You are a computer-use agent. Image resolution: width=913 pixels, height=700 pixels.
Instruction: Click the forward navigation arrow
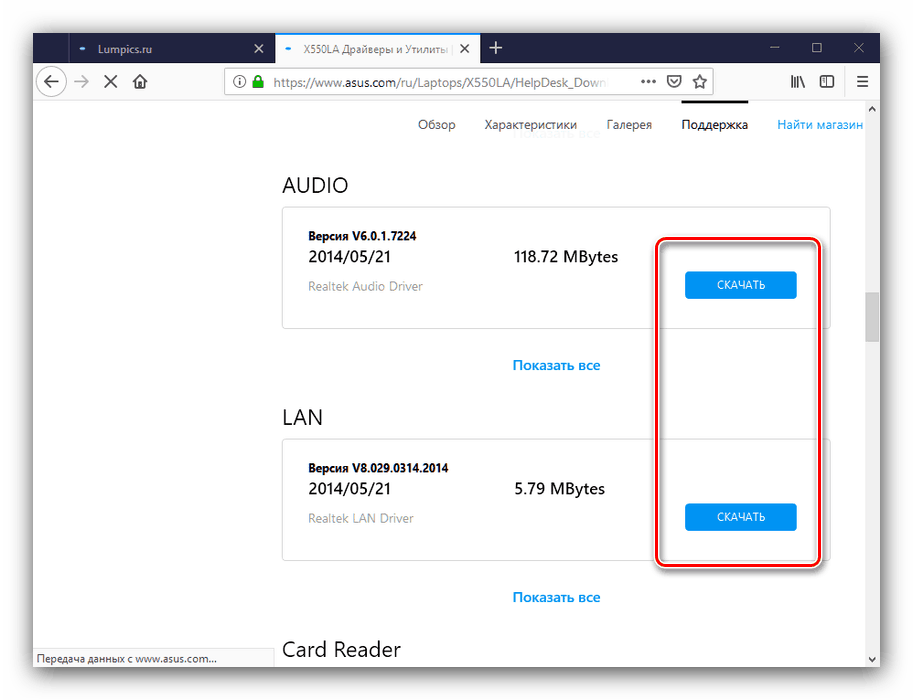(82, 82)
